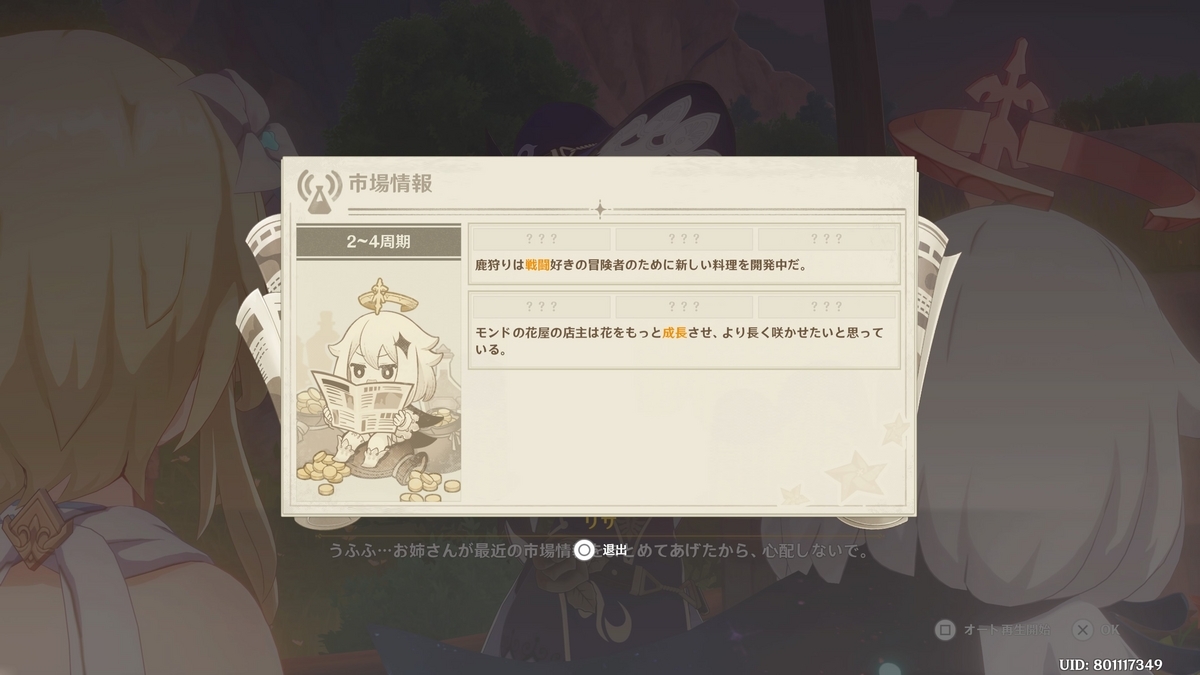Click first ??? slot above モンド花屋 news
The image size is (1200, 675).
pos(541,307)
